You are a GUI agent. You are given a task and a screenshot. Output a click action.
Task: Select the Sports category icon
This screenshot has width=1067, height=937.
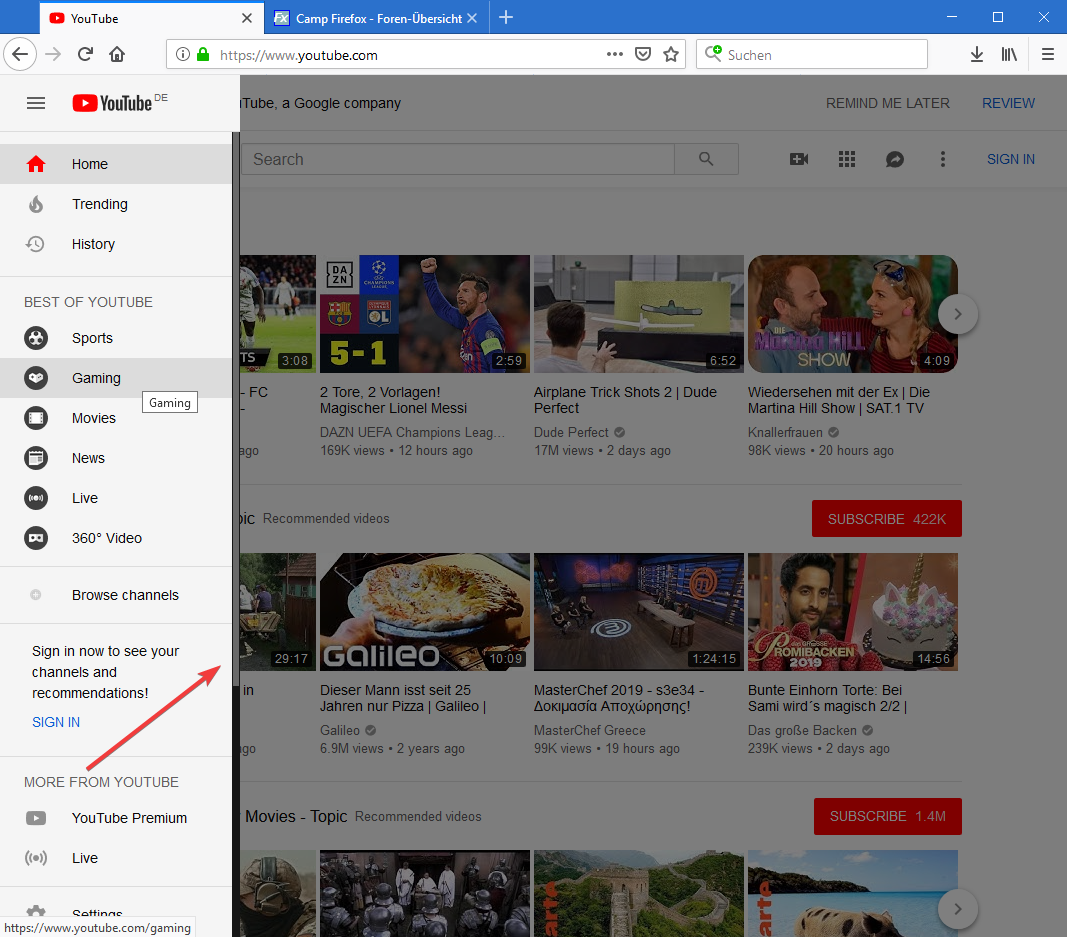36,338
